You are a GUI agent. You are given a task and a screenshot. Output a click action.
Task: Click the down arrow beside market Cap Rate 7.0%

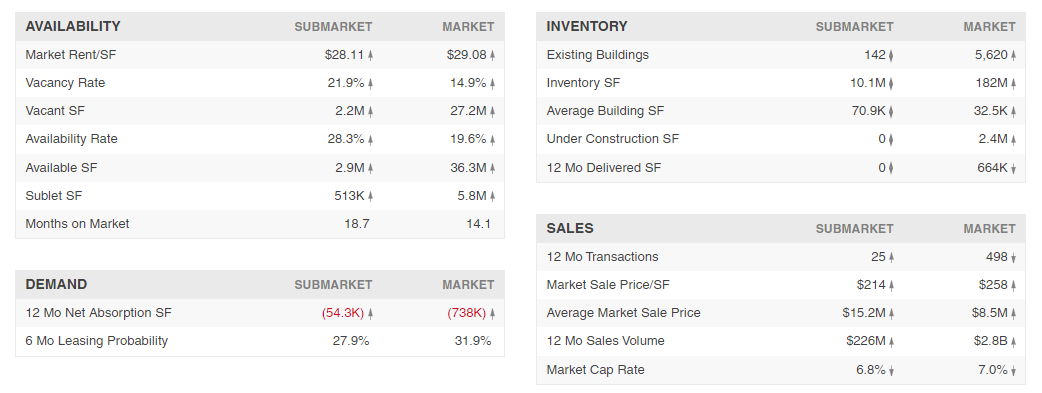[x=1013, y=371]
